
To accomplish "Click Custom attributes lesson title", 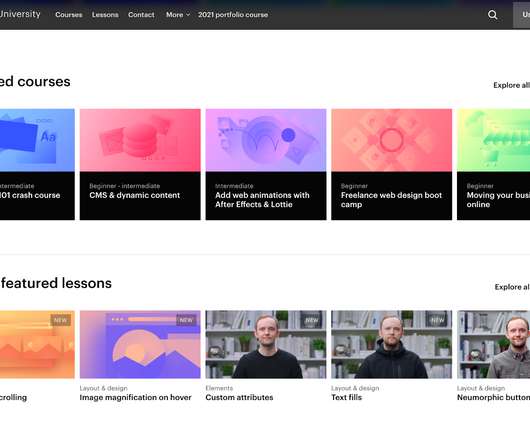I will click(x=239, y=397).
